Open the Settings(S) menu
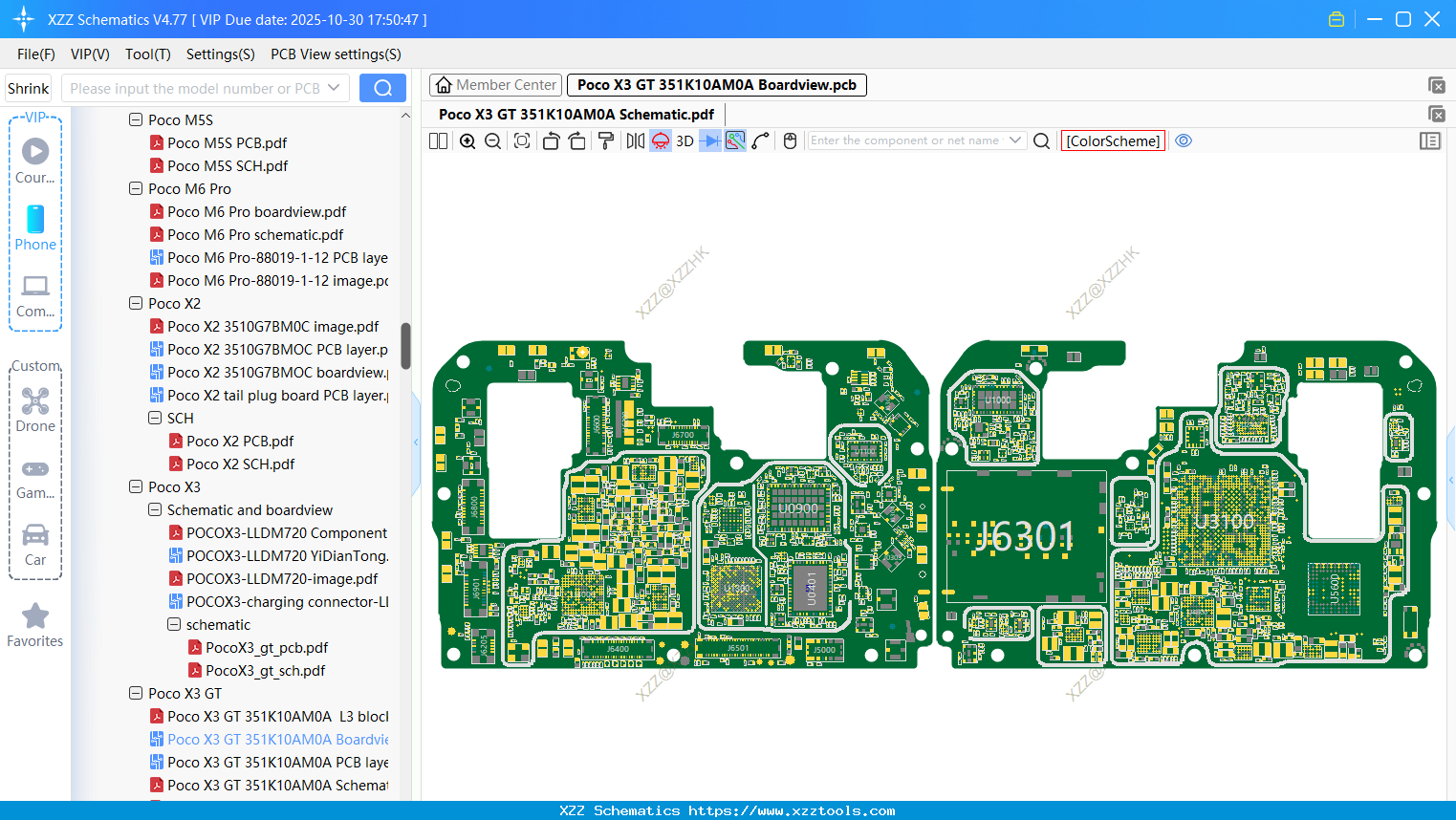The height and width of the screenshot is (820, 1456). point(221,54)
